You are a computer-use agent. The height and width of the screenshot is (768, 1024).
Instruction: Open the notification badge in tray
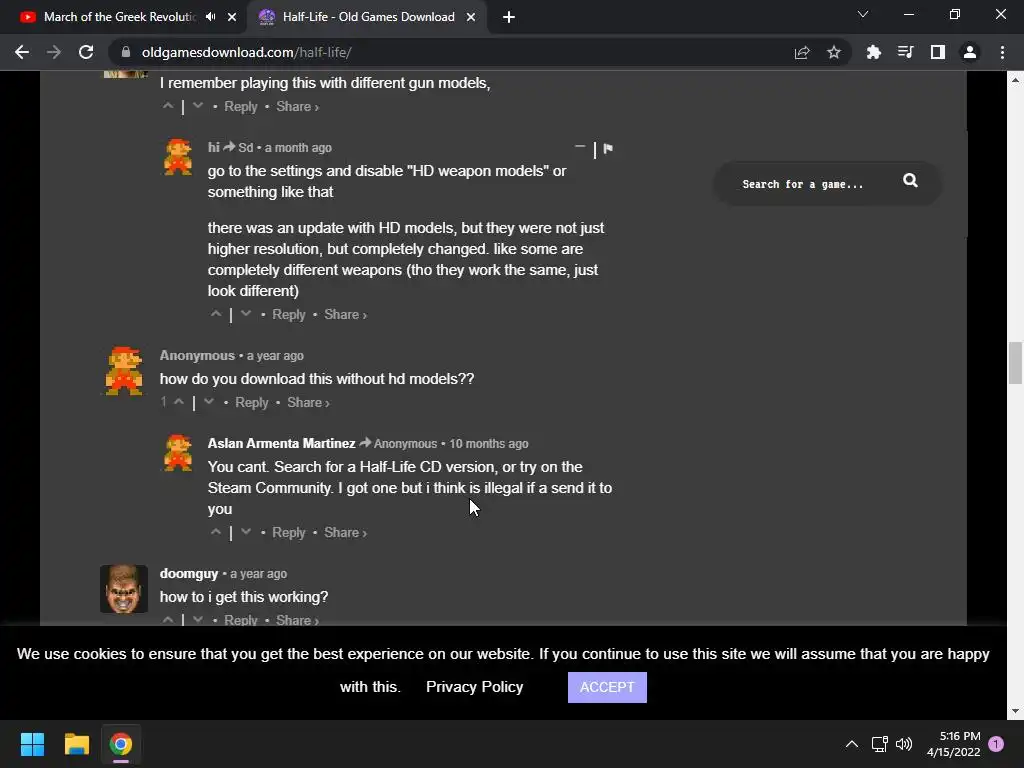pos(996,744)
